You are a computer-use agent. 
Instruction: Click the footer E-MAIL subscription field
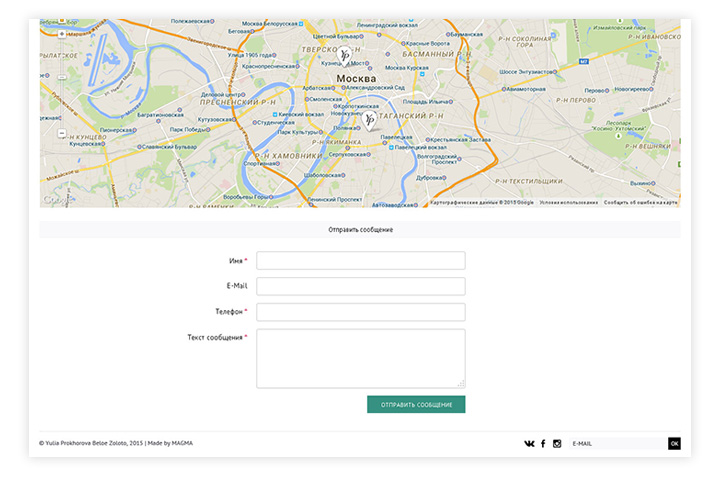618,443
